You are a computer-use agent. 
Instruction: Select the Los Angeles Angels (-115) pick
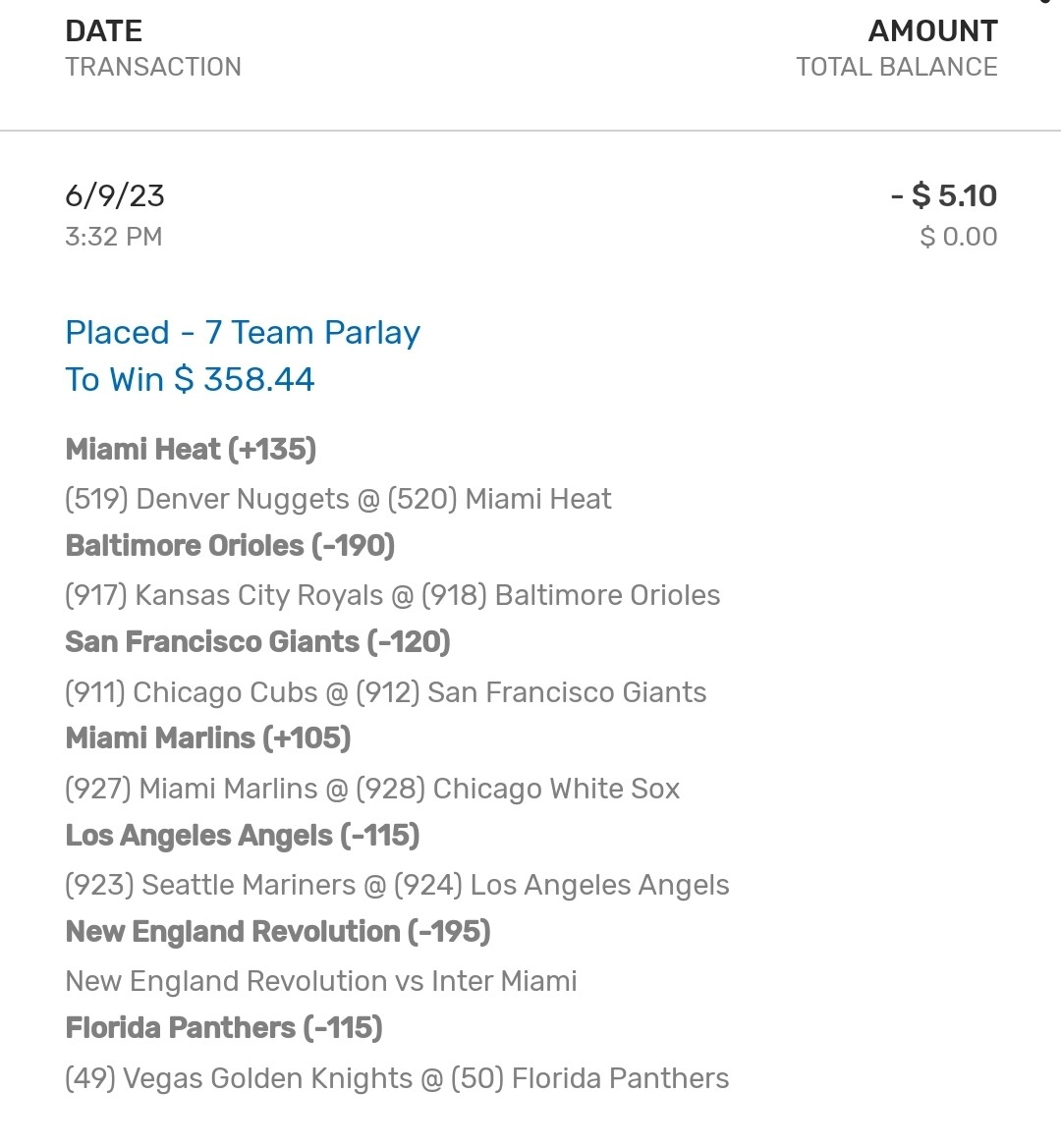pos(243,836)
